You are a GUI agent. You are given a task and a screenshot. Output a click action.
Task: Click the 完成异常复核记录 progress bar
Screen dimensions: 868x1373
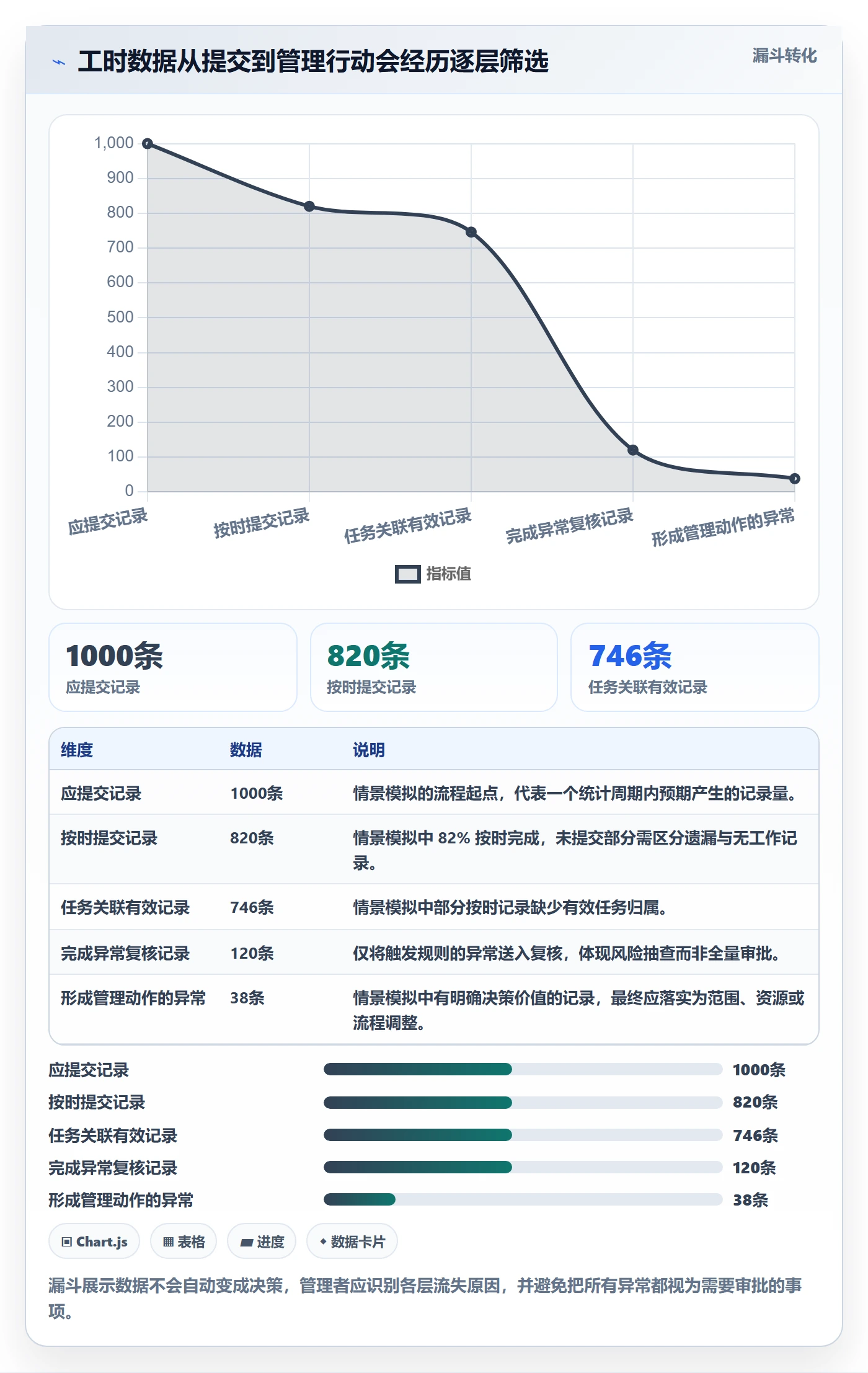click(x=523, y=1167)
